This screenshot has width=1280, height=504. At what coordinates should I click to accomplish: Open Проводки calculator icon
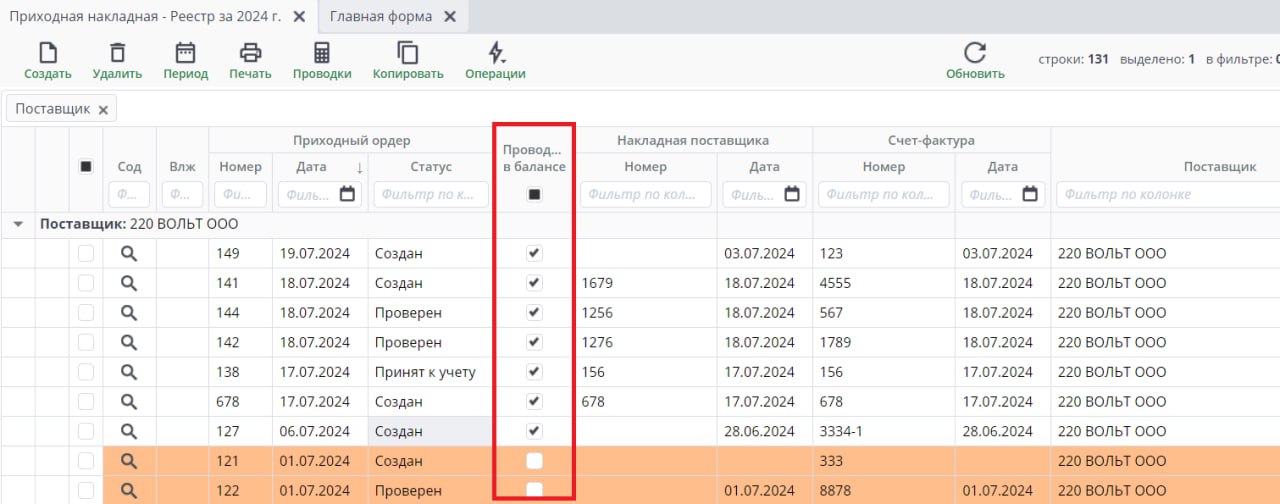(x=321, y=54)
